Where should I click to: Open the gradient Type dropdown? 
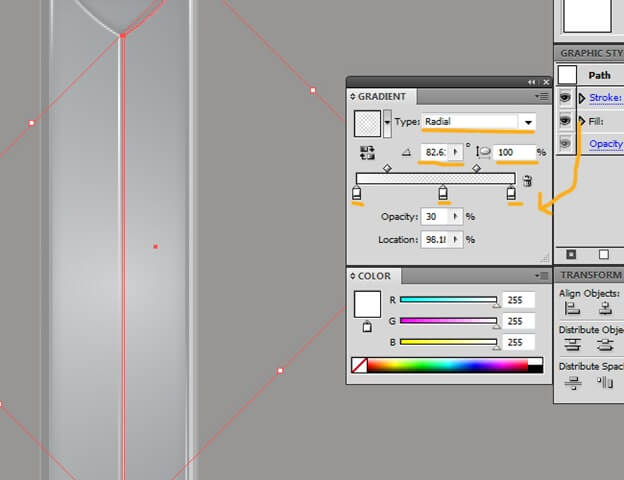coord(526,122)
